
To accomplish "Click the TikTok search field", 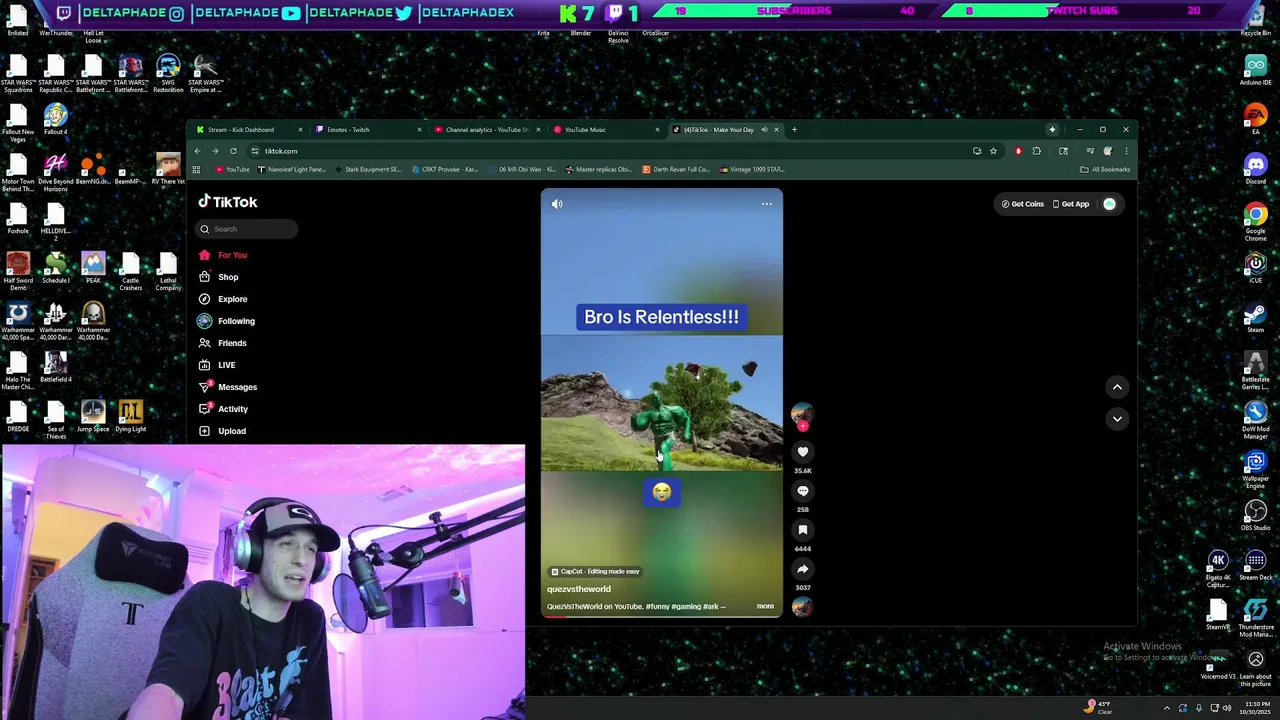I will [x=247, y=229].
